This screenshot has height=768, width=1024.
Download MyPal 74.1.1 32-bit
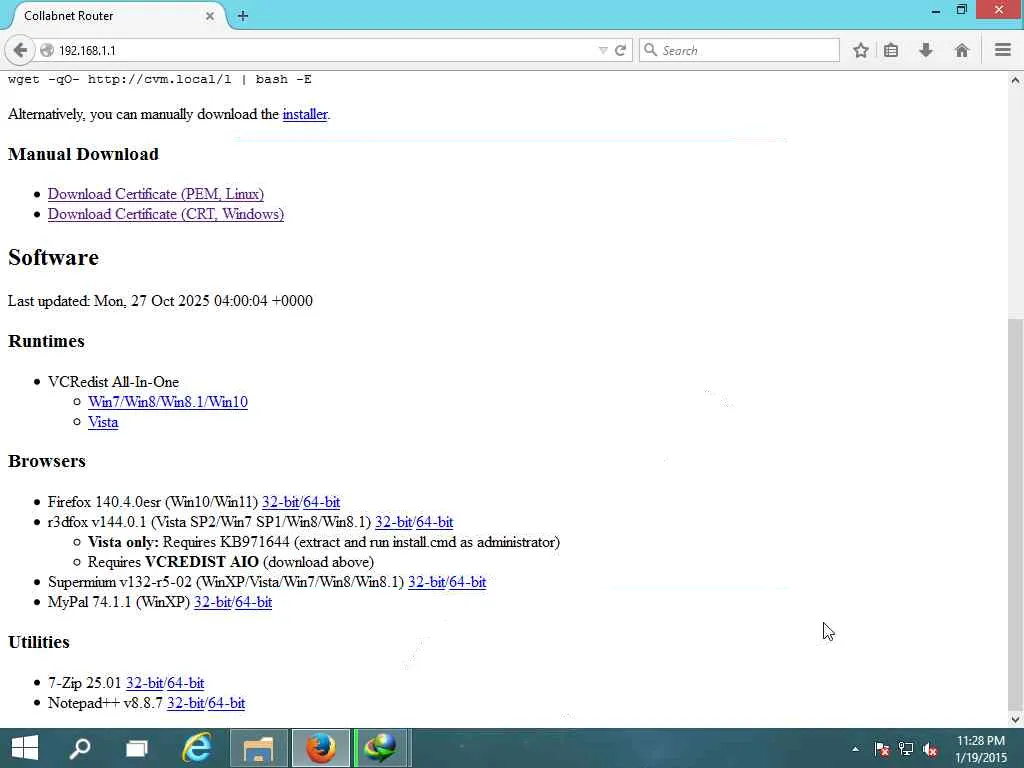pyautogui.click(x=212, y=602)
